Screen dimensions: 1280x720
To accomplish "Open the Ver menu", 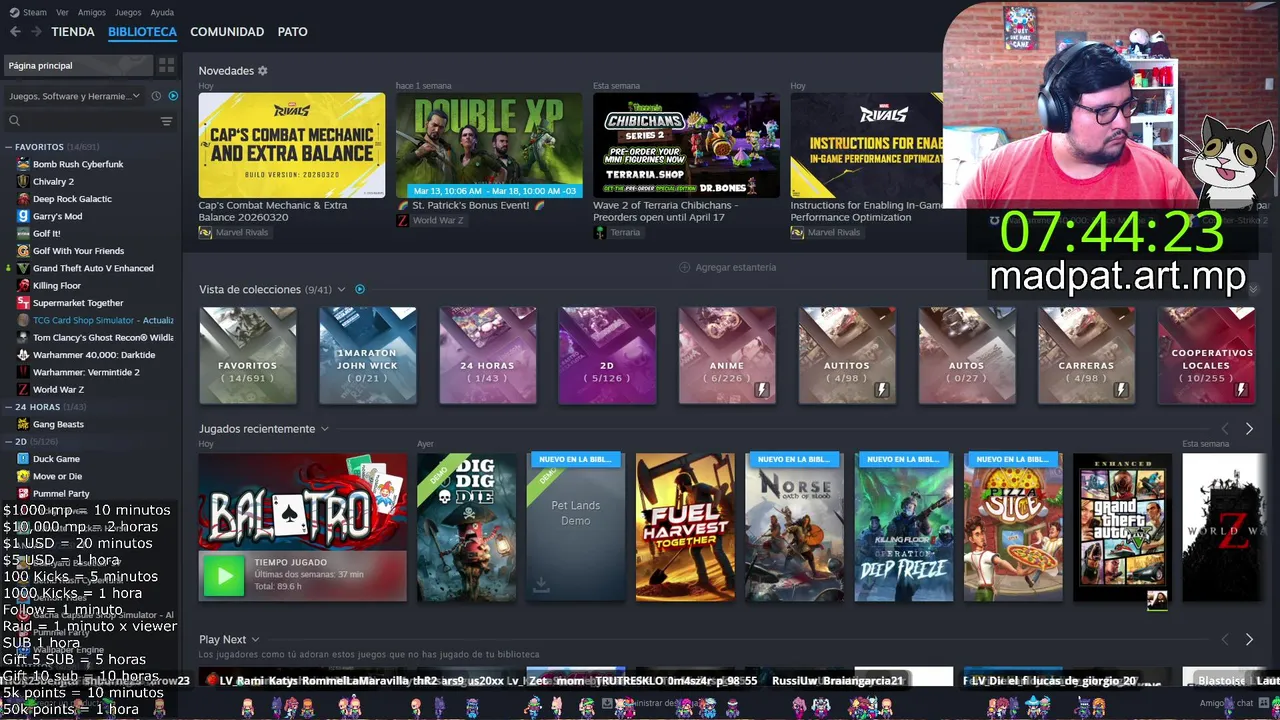I will click(x=62, y=13).
